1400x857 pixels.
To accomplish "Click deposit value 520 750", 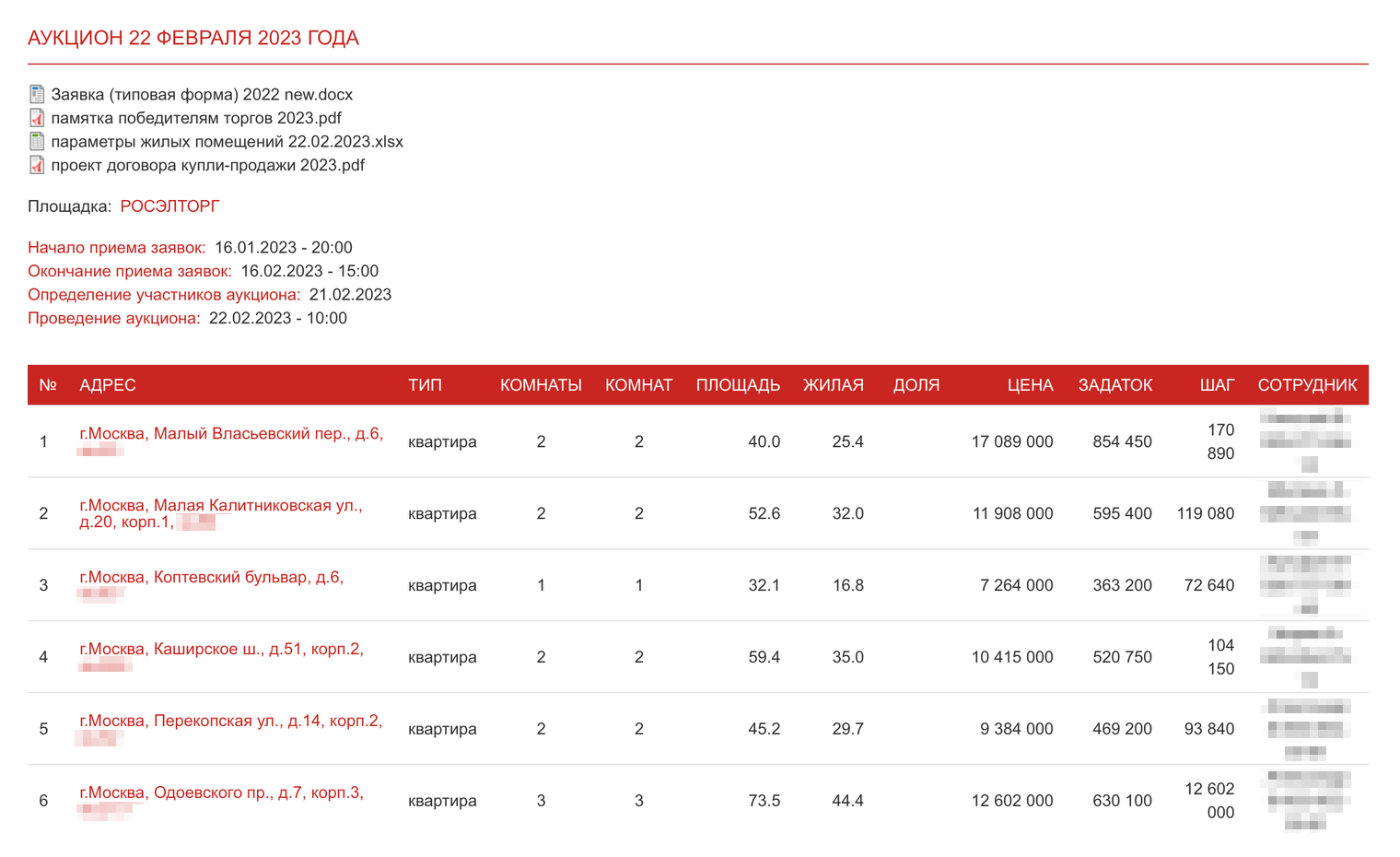I will point(1122,657).
